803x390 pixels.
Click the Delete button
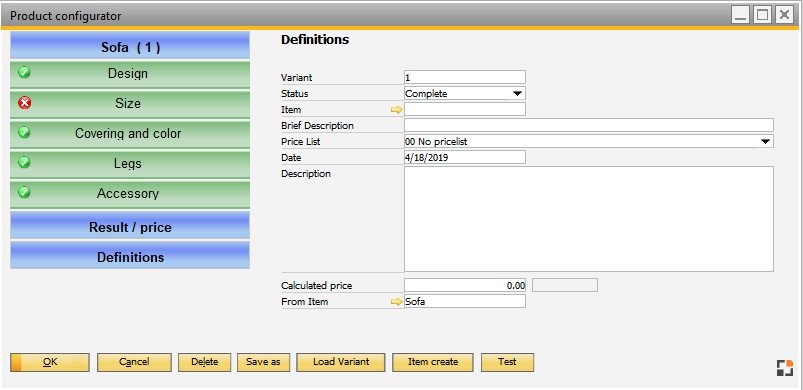204,362
